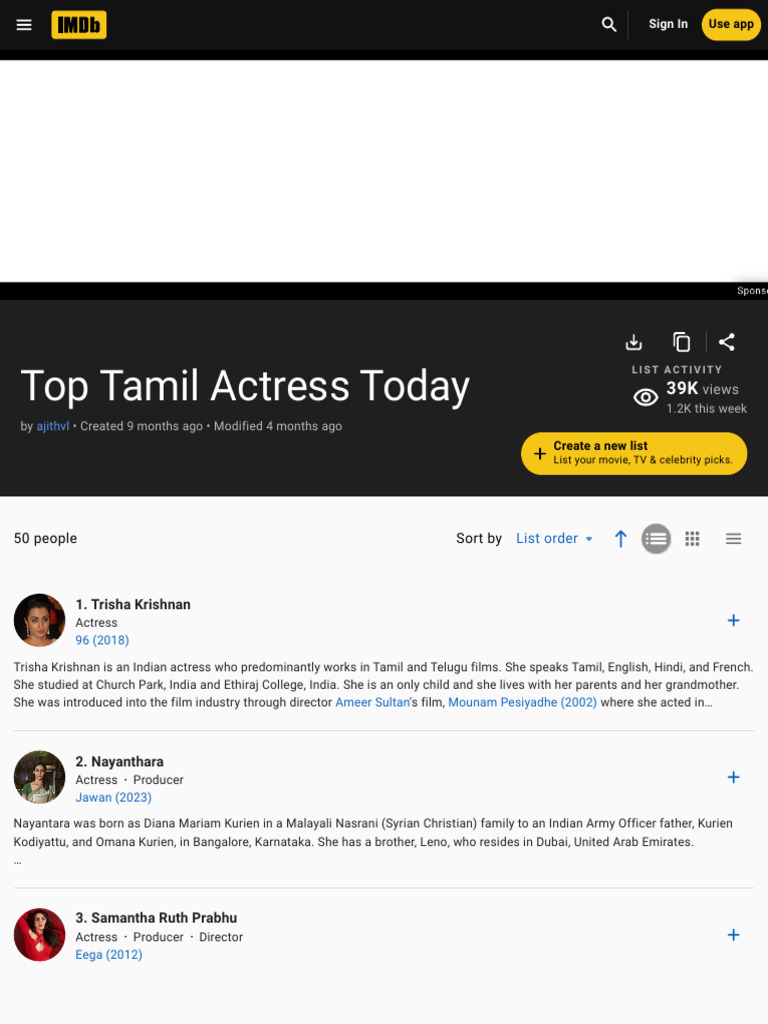
Task: Click the IMDb logo
Action: 79,25
